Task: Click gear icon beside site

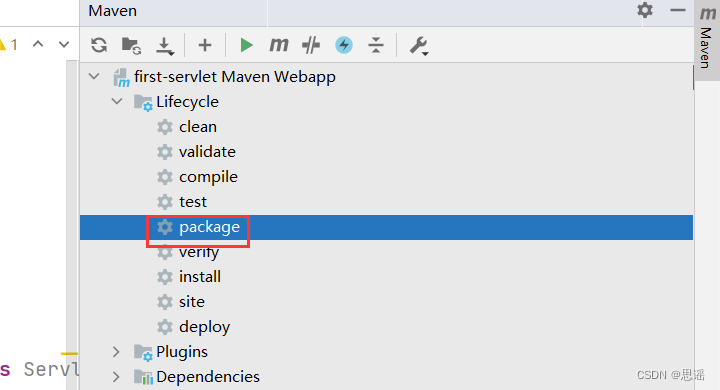Action: click(x=165, y=302)
